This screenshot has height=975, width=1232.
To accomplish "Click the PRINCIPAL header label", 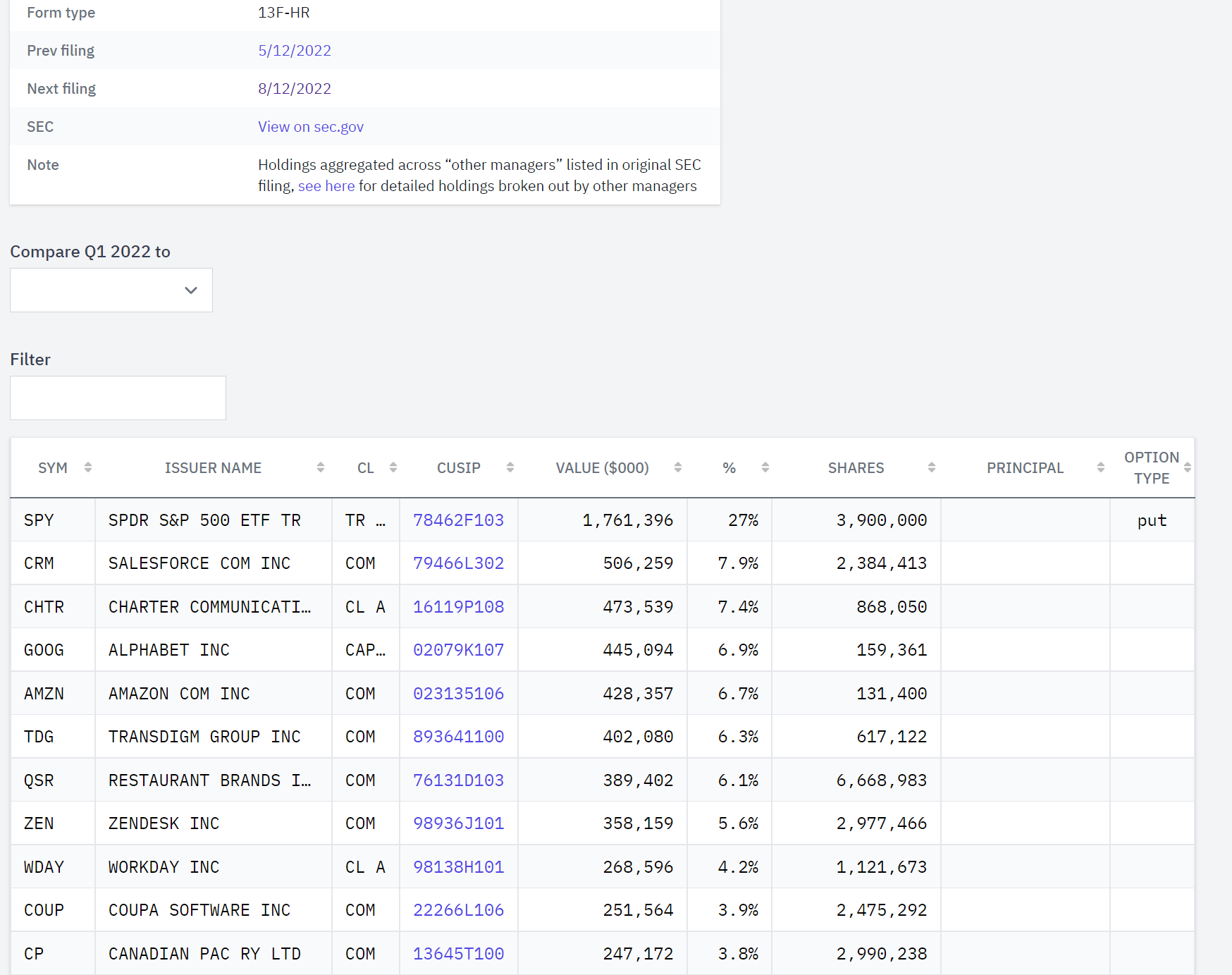I will coord(1025,468).
